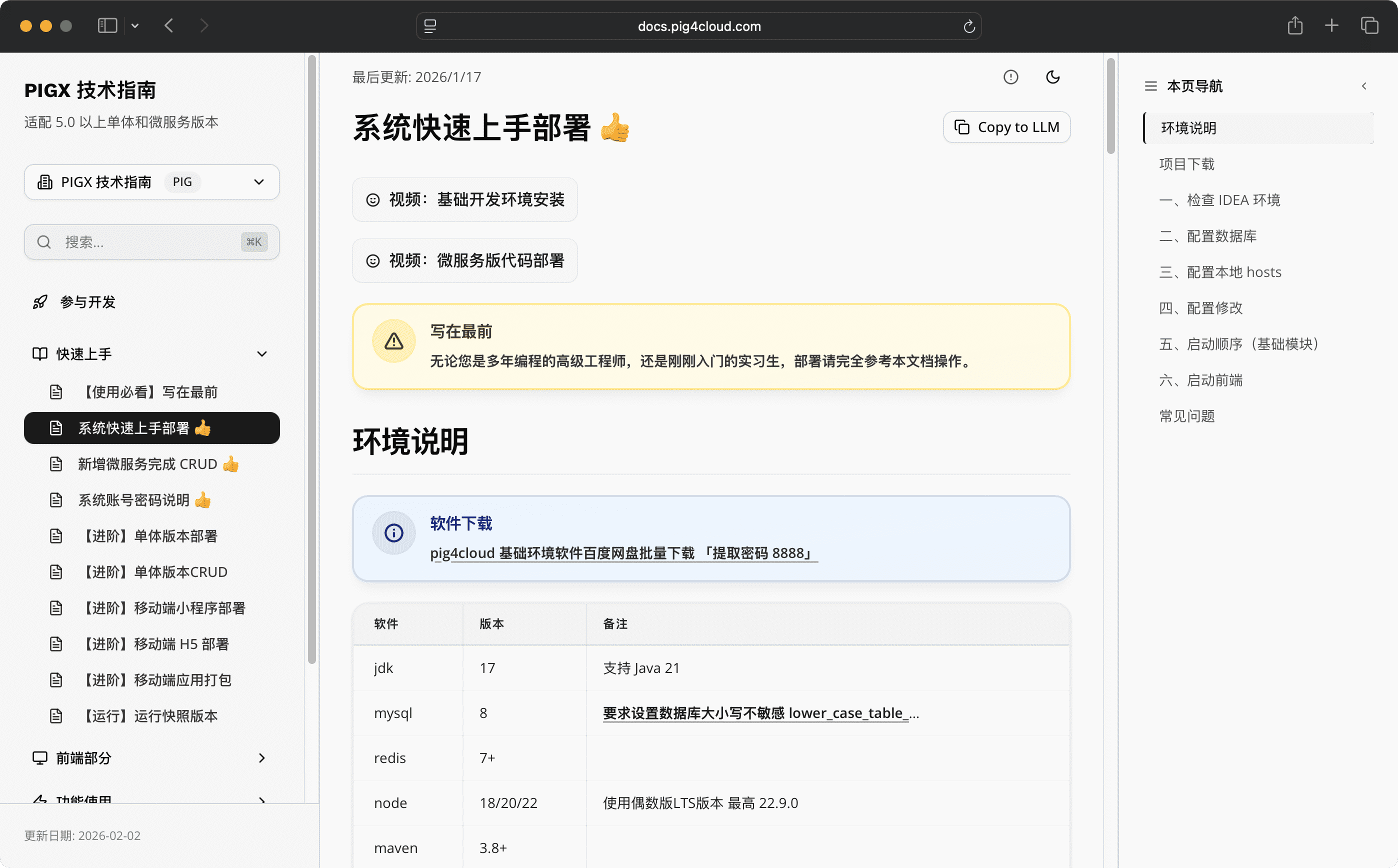The width and height of the screenshot is (1398, 868).
Task: Click the Copy to LLM button
Action: tap(1006, 127)
